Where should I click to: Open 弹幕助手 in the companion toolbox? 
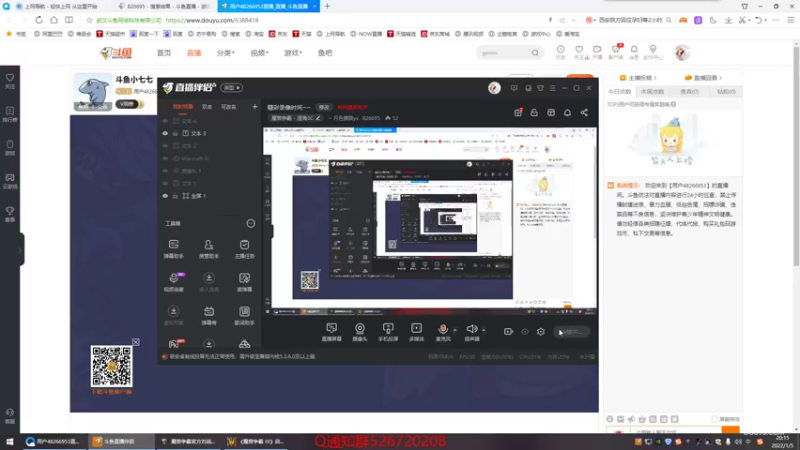173,248
